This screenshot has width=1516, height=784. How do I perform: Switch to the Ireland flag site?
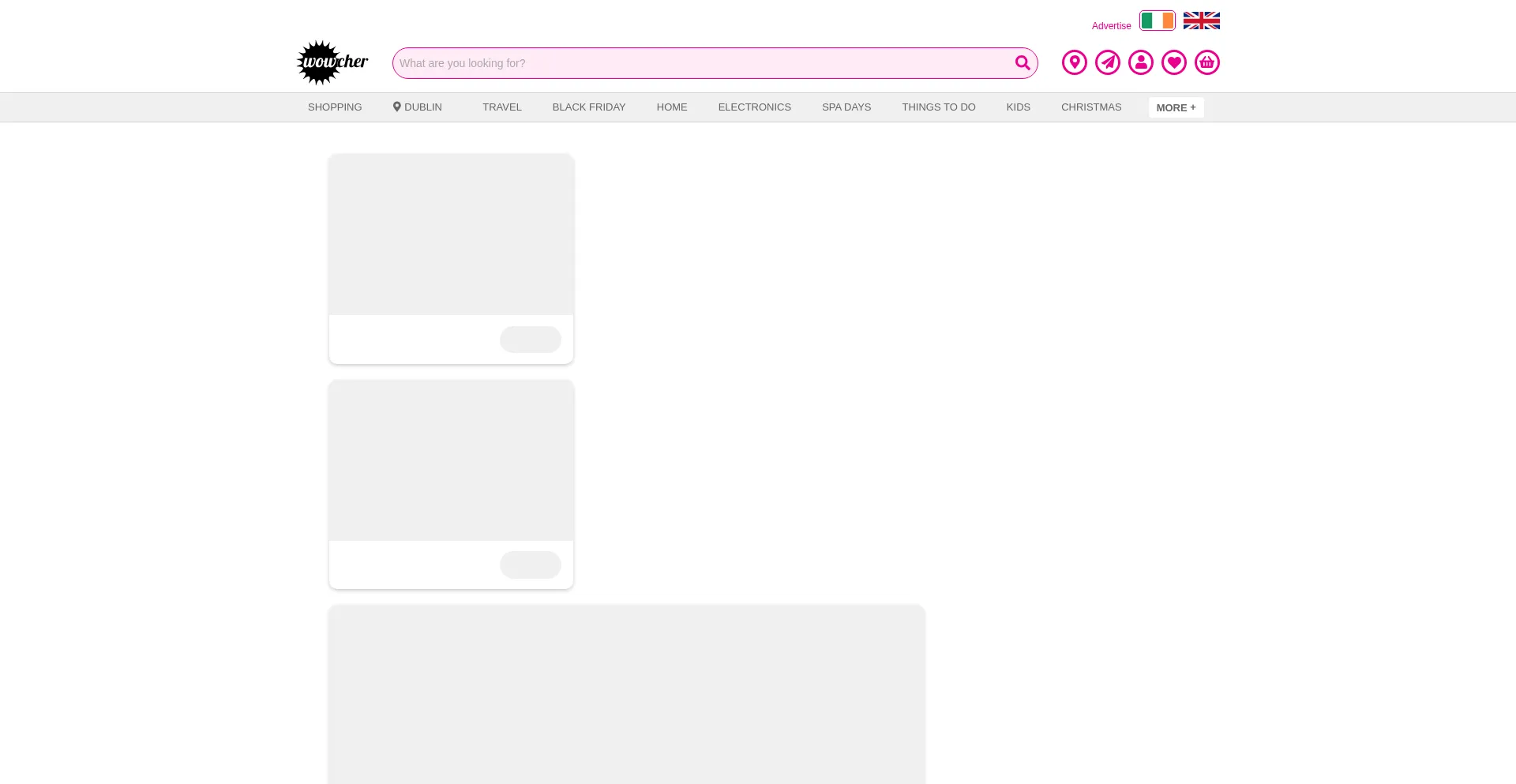coord(1157,21)
